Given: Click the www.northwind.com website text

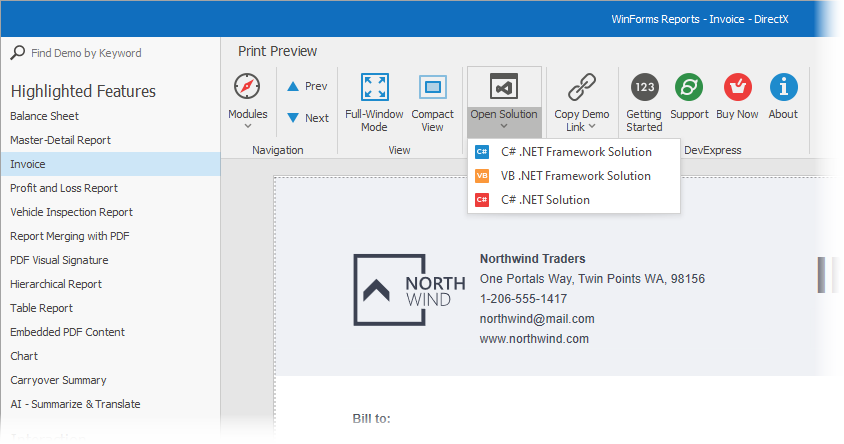Looking at the screenshot, I should (x=534, y=339).
